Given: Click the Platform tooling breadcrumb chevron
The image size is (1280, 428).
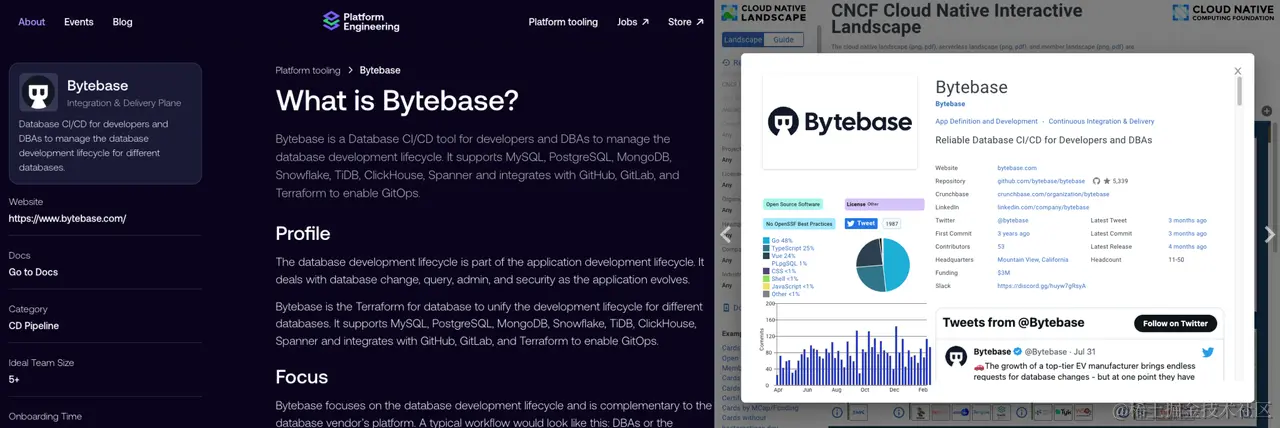Looking at the screenshot, I should [351, 71].
